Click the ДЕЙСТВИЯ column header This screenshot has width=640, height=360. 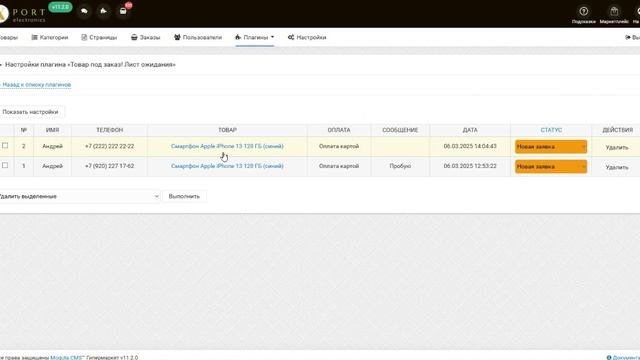click(x=617, y=130)
